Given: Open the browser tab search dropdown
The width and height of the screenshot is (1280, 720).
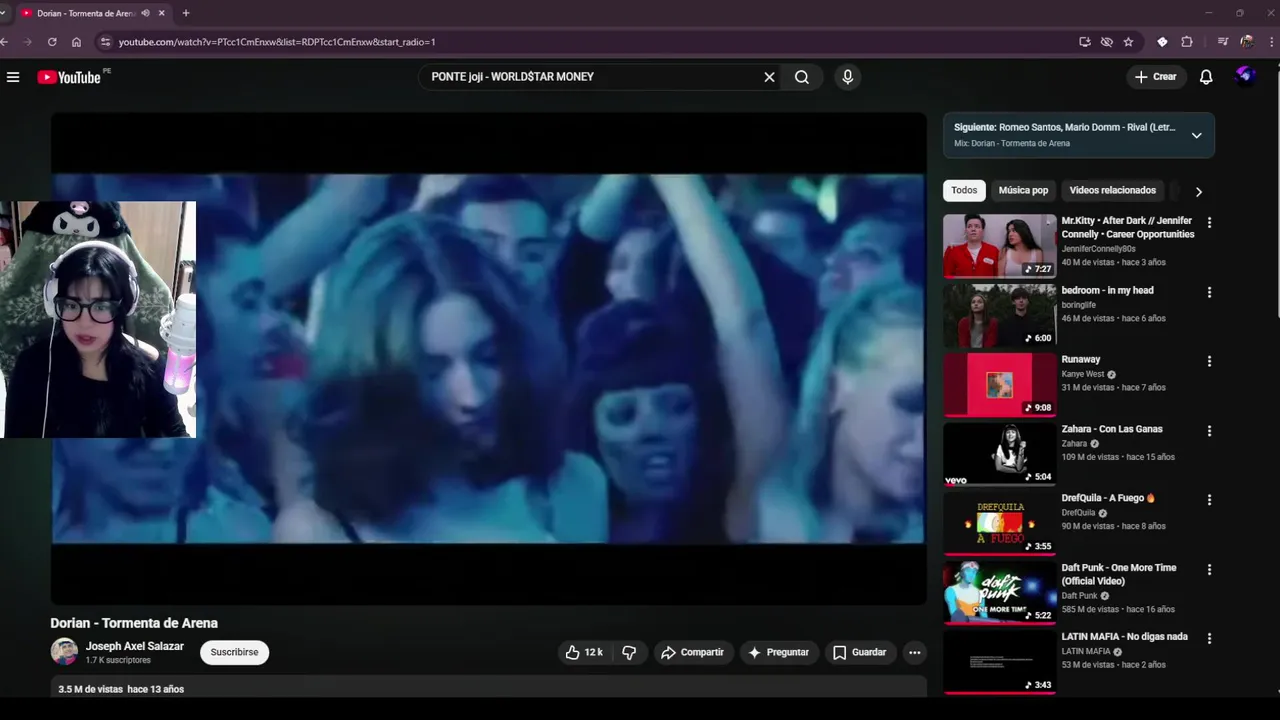Looking at the screenshot, I should click(3, 13).
